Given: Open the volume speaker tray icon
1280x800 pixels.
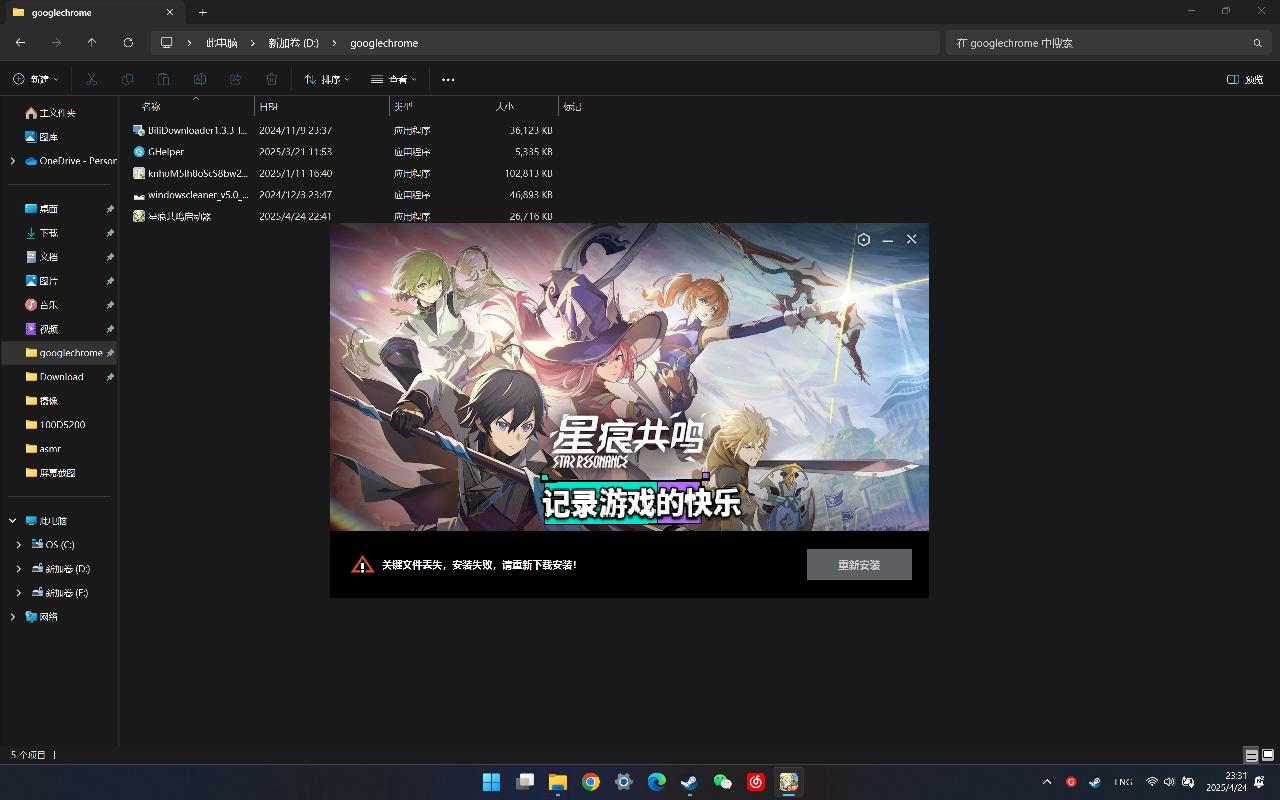Looking at the screenshot, I should pos(1169,782).
